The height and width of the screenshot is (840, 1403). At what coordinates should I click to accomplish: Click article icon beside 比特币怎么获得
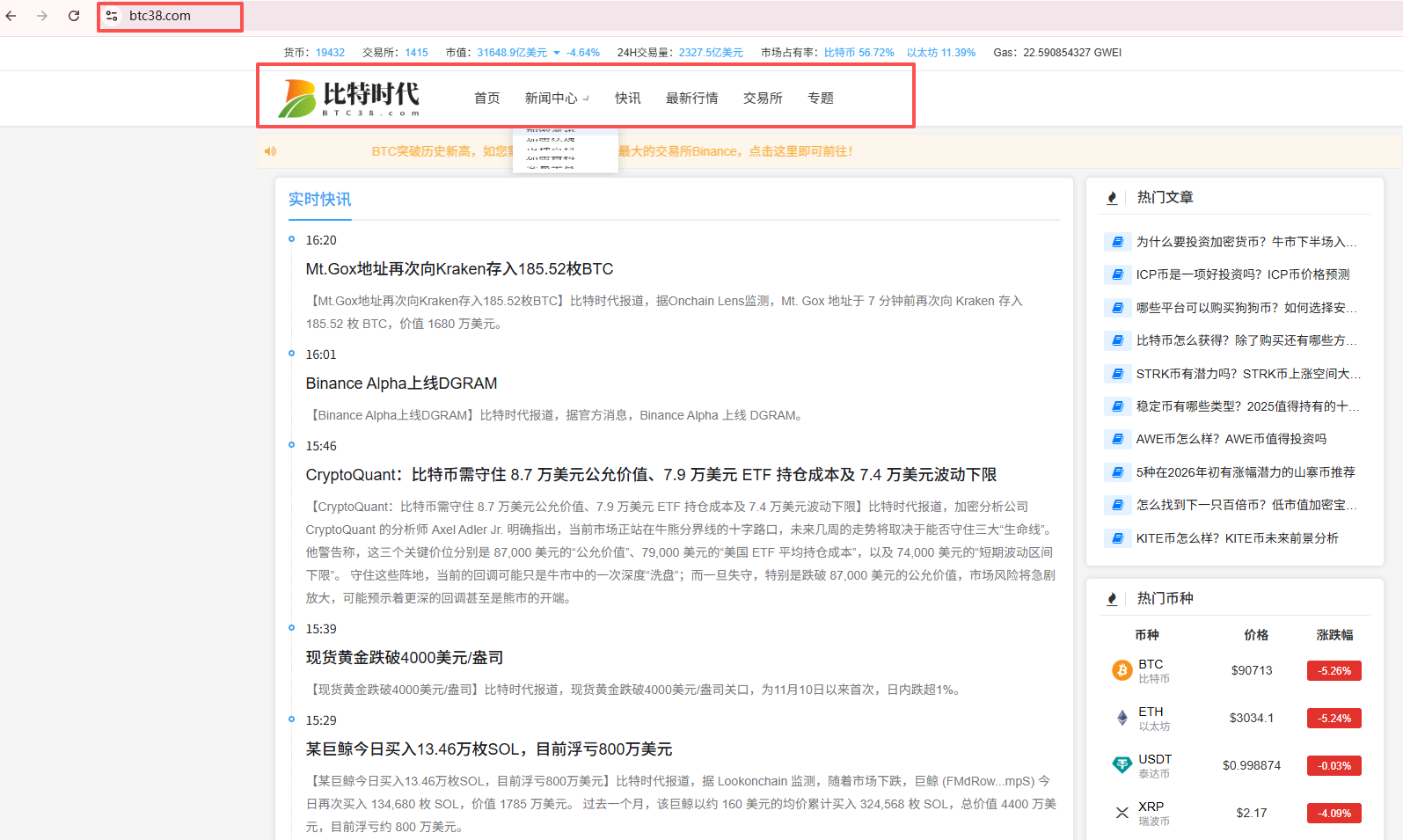[1117, 340]
